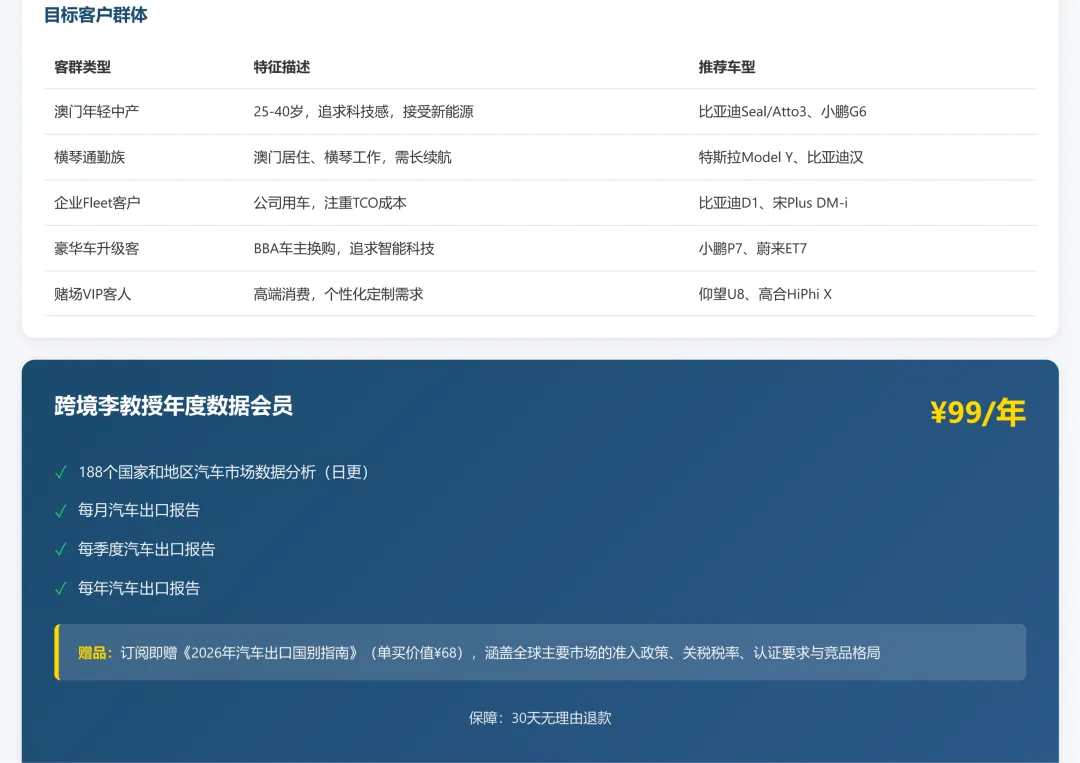Select the 澳门年轻中产 row label
The width and height of the screenshot is (1080, 763).
pyautogui.click(x=96, y=112)
